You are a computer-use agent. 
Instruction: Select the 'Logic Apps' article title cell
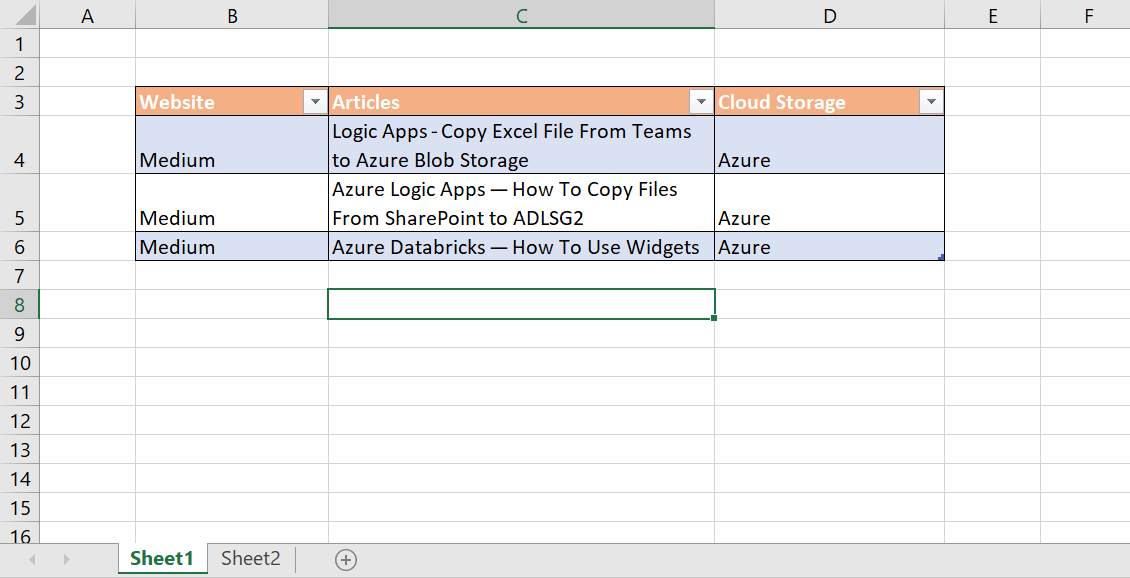520,145
